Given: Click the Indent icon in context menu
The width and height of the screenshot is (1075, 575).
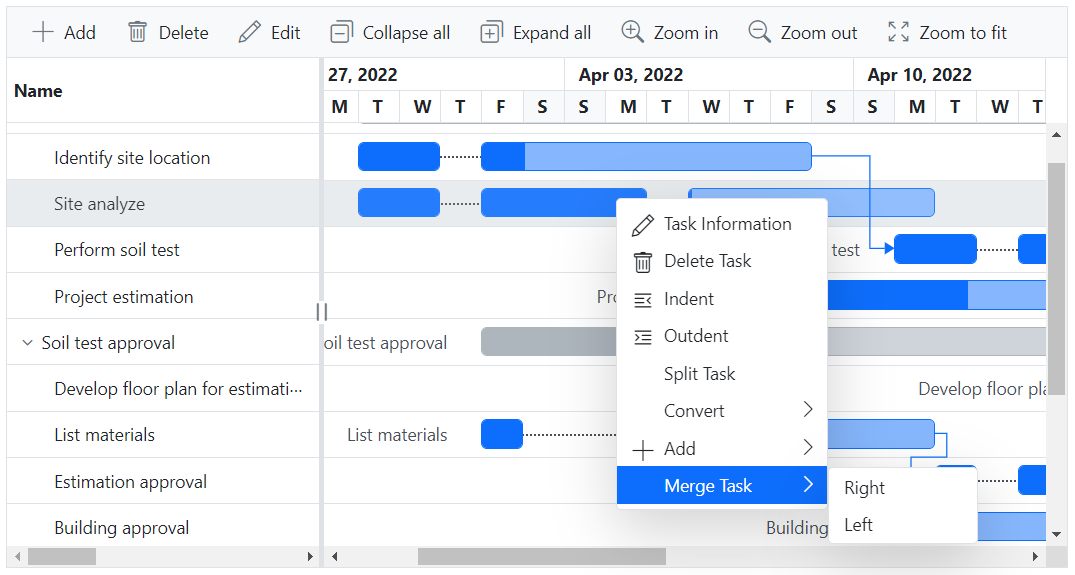Looking at the screenshot, I should point(642,299).
